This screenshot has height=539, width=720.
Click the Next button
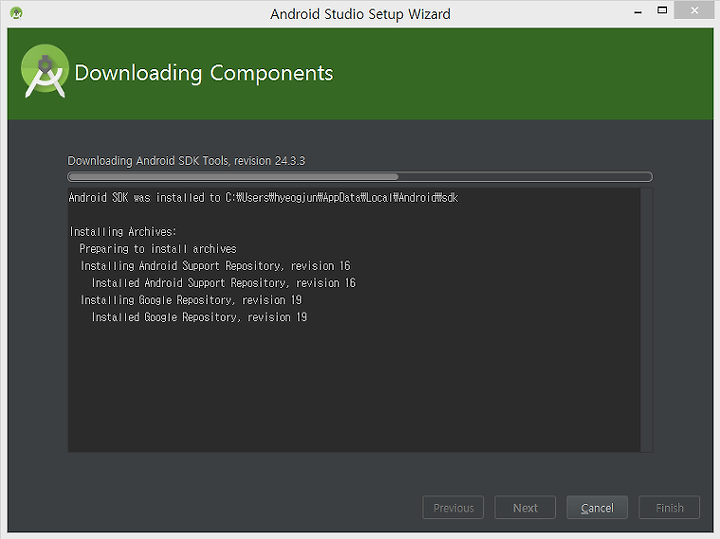coord(525,507)
